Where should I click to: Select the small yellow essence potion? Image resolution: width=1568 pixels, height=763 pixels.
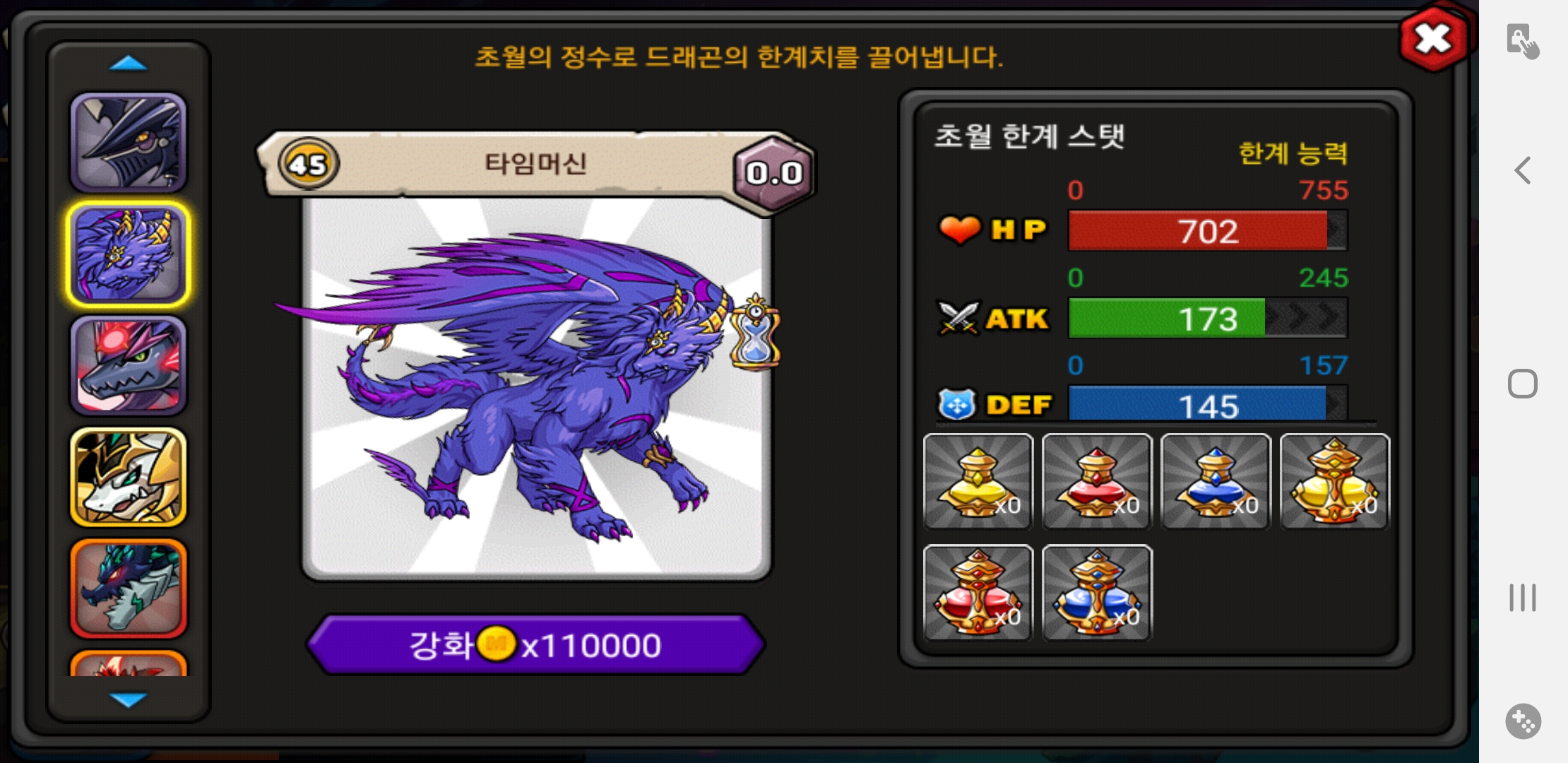[x=978, y=481]
